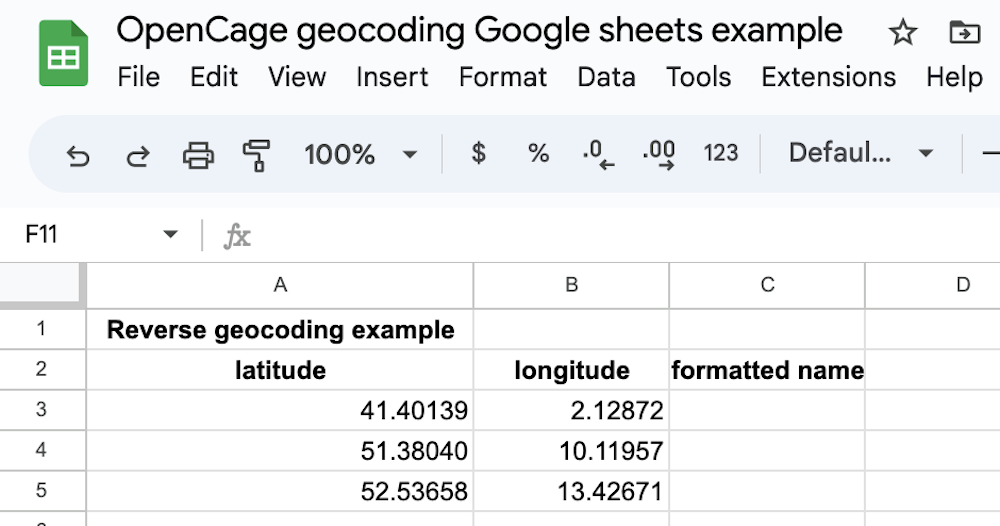Select cell with 13.42671
This screenshot has height=526, width=1000.
coord(571,490)
